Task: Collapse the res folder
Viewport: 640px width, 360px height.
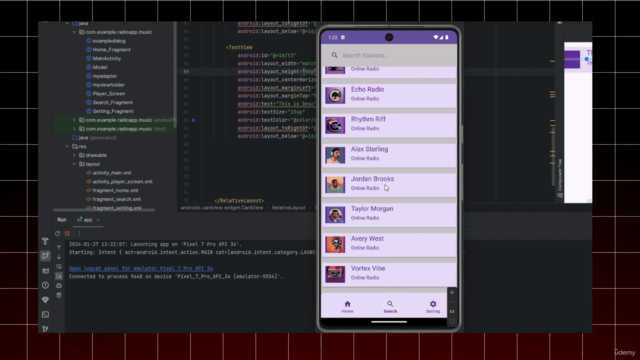Action: point(67,146)
